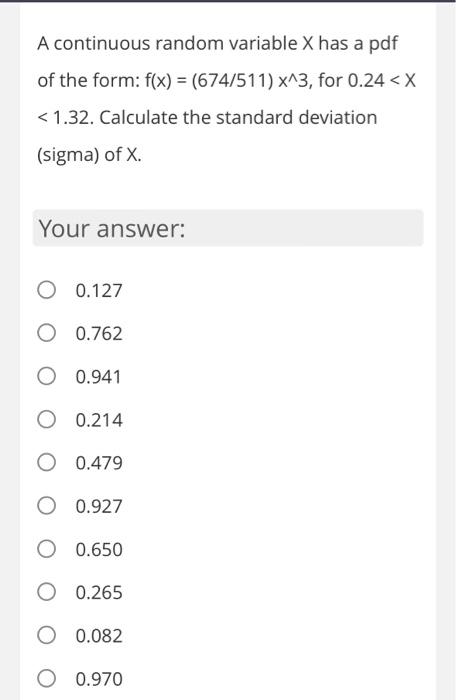This screenshot has height=700, width=456.
Task: Select the 0.265 option circle
Action: pos(46,592)
